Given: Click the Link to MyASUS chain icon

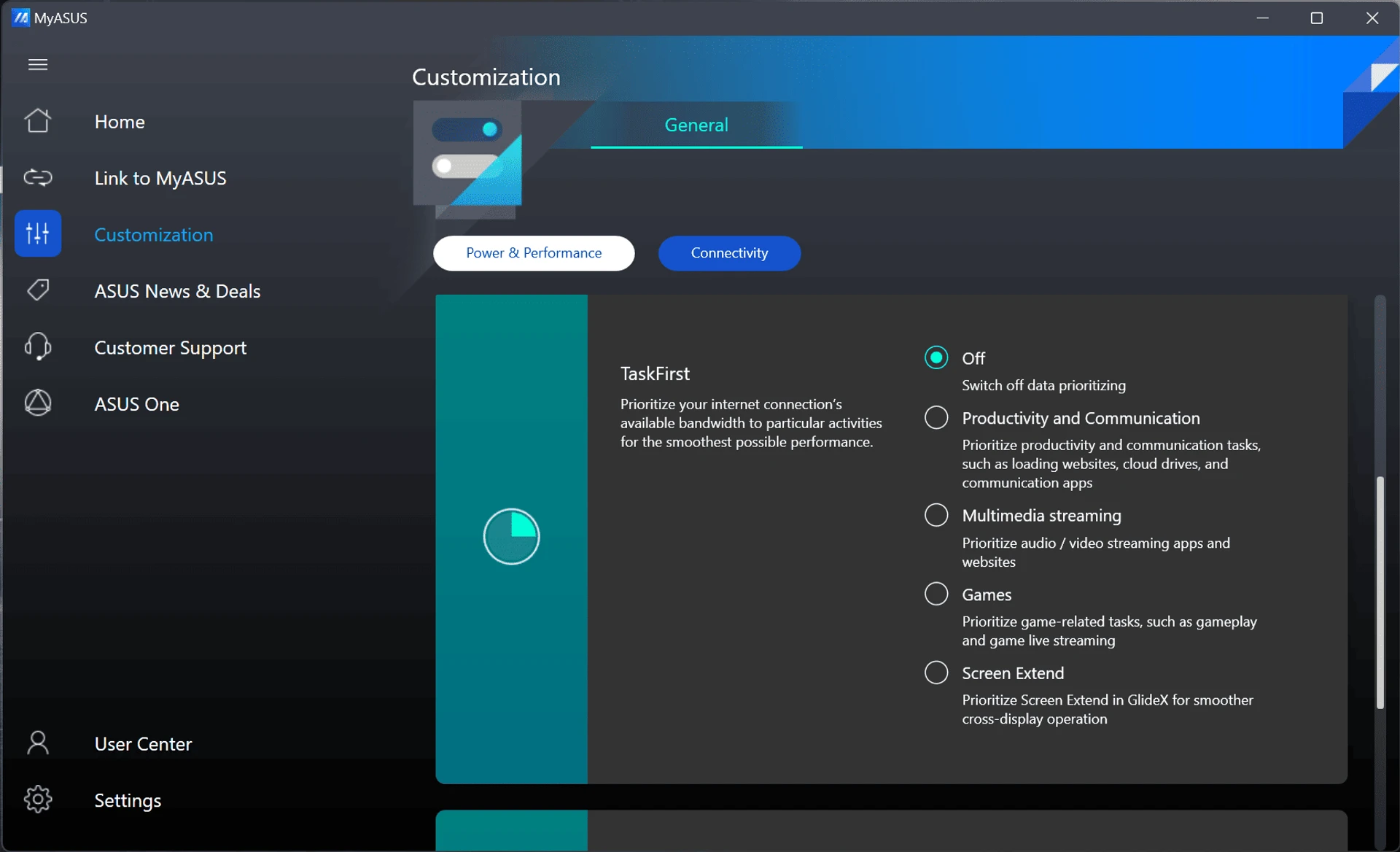Looking at the screenshot, I should tap(38, 177).
